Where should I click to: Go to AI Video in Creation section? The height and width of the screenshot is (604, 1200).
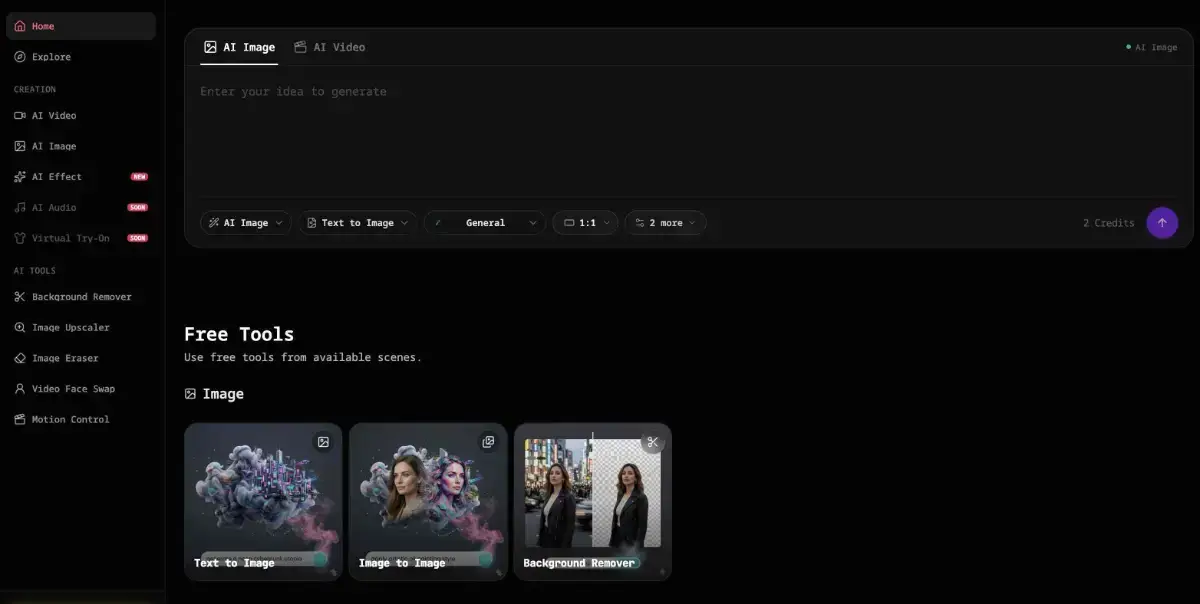click(53, 116)
